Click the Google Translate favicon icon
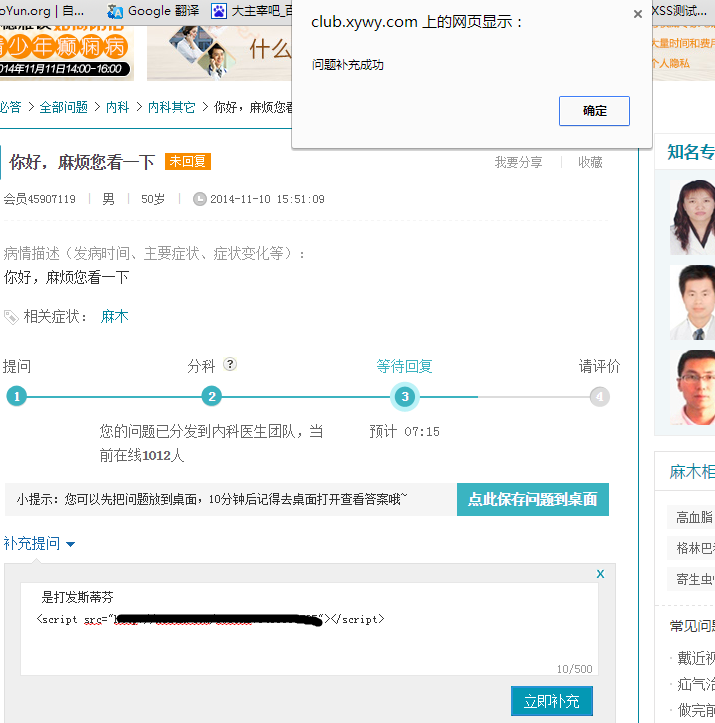 pyautogui.click(x=115, y=11)
